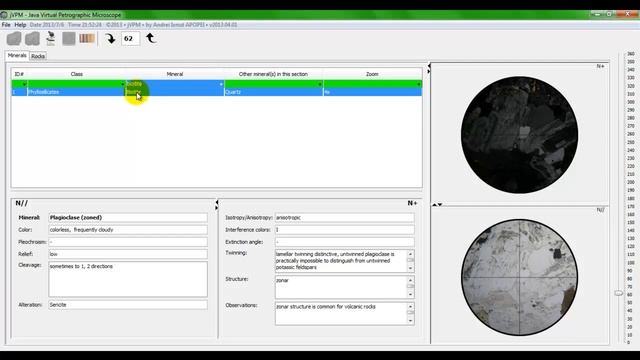Click the microscope toolbar icon

(x=51, y=38)
